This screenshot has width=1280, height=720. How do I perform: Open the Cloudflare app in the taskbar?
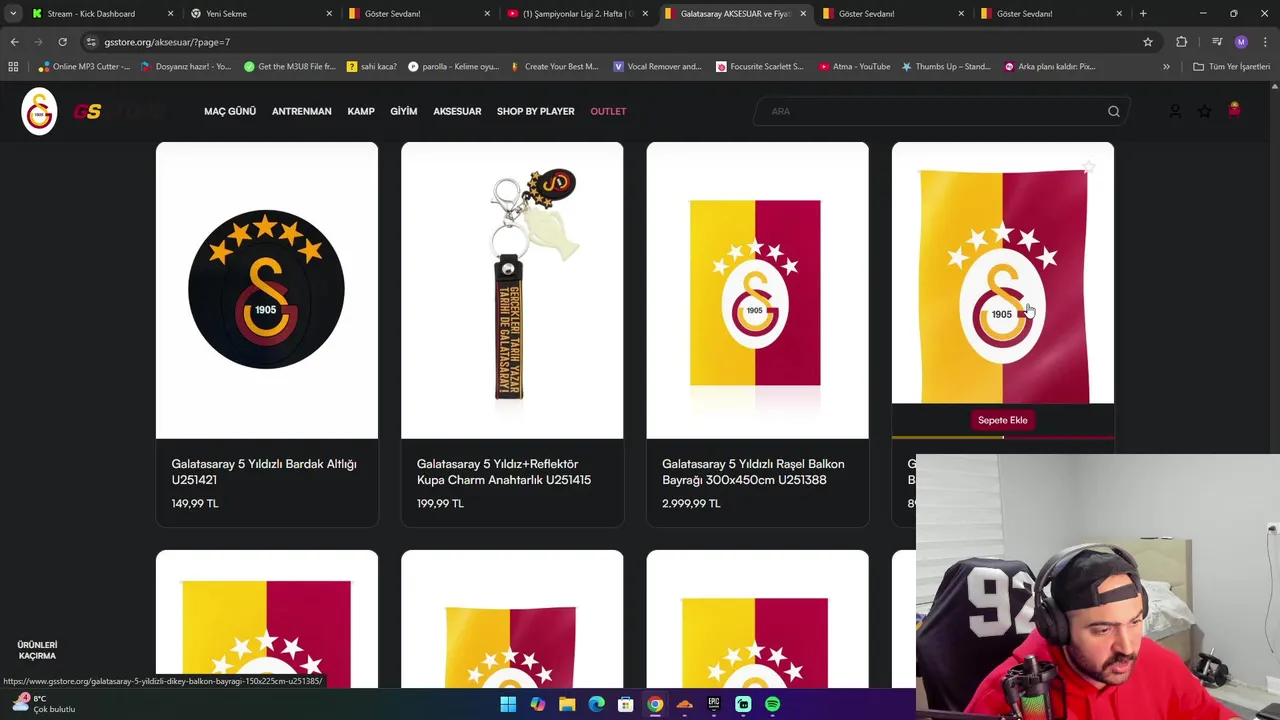click(x=684, y=704)
